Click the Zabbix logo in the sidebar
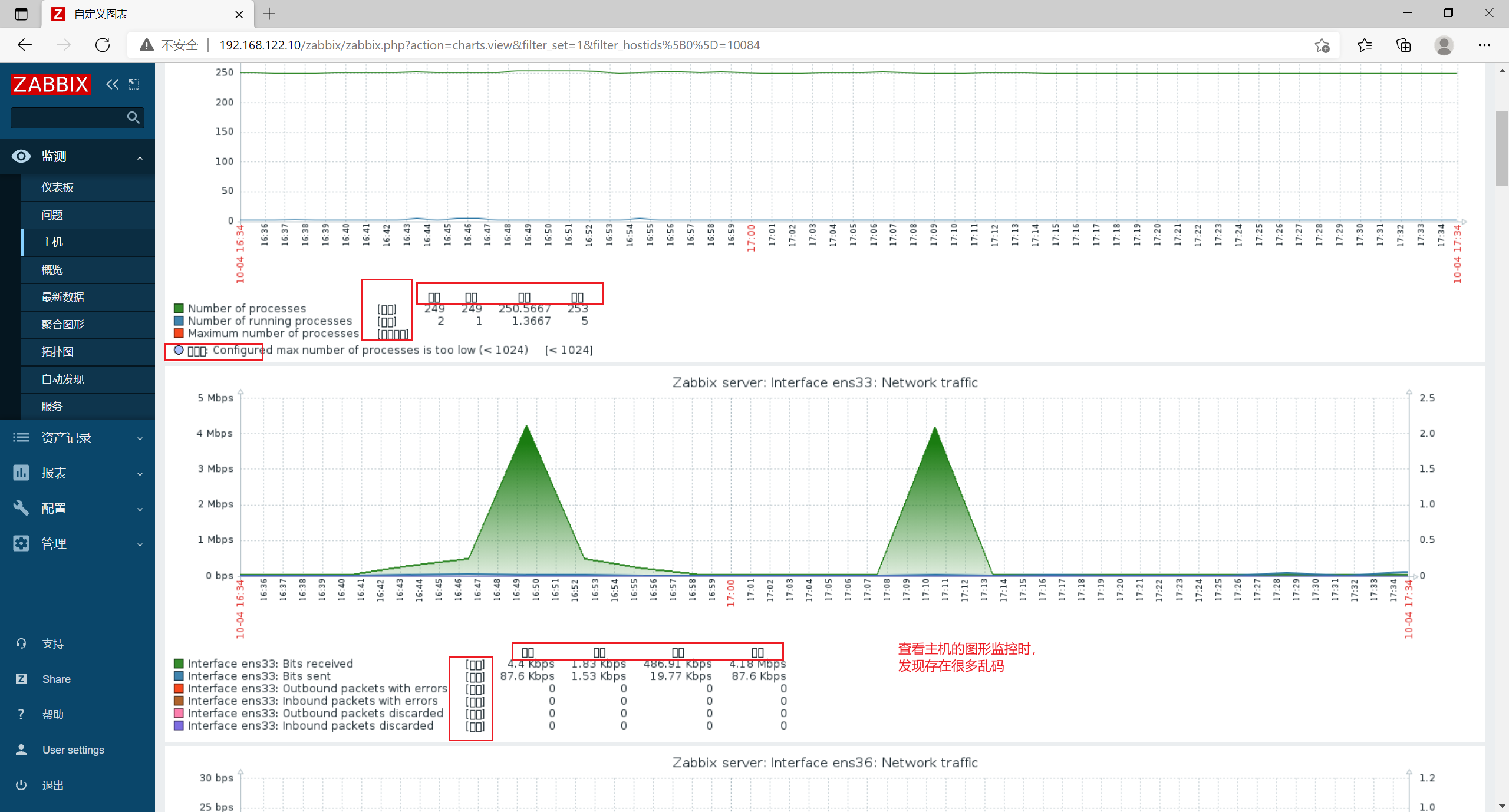1509x812 pixels. click(x=51, y=84)
